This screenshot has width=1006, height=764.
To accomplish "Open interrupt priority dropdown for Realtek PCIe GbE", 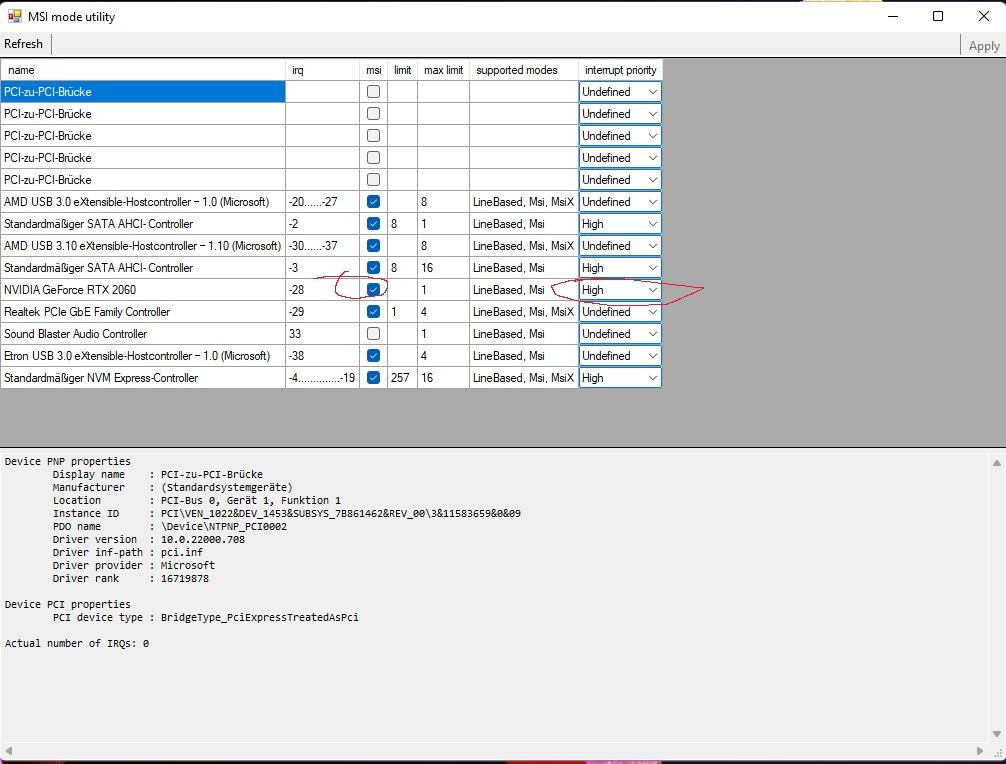I will pyautogui.click(x=620, y=312).
